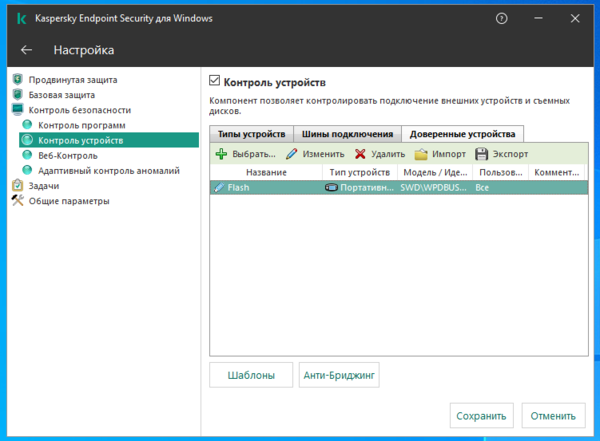Screen dimensions: 600x441
Task: Switch to the Типы устройств tab
Action: [252, 134]
